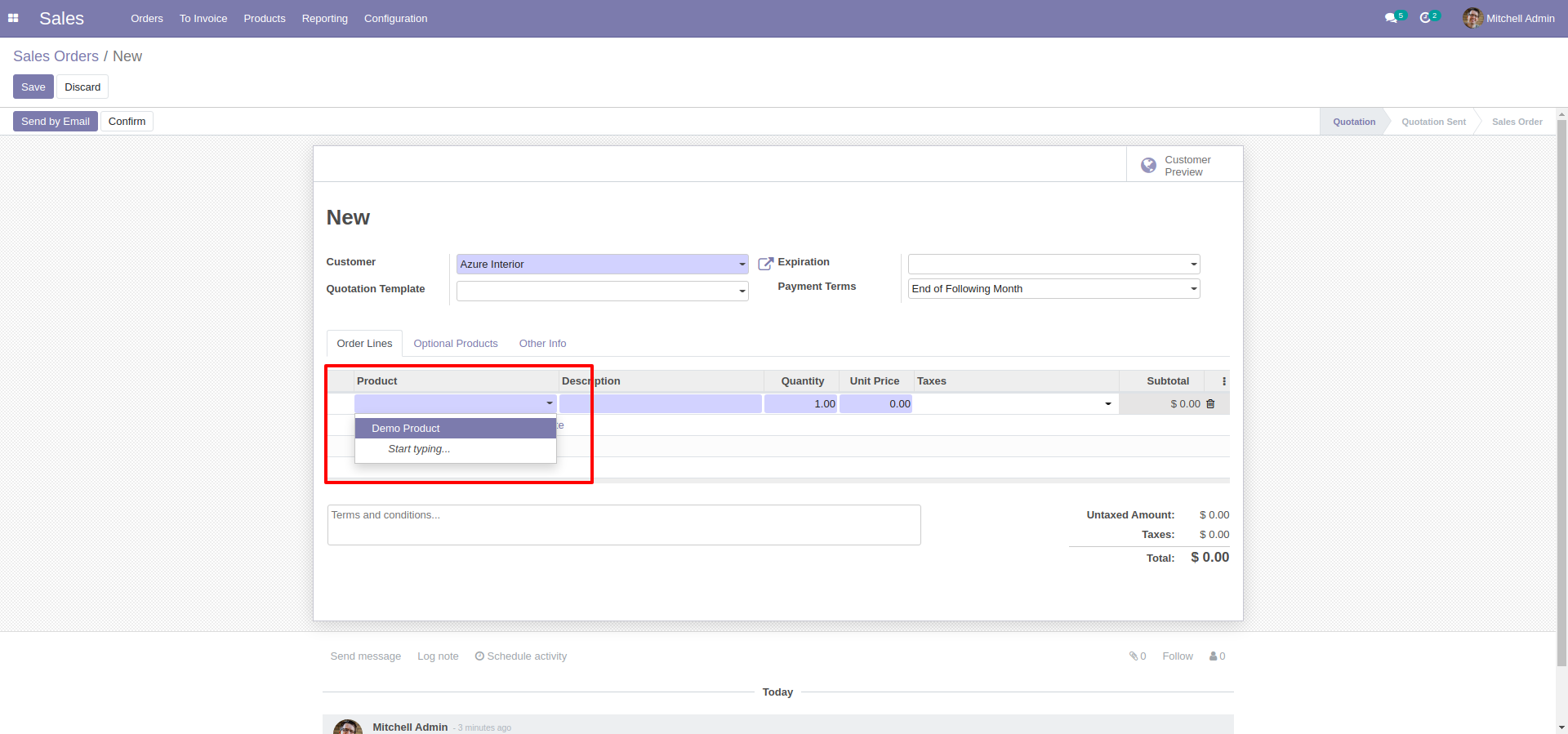This screenshot has width=1568, height=734.
Task: Click the Discard button
Action: tap(82, 87)
